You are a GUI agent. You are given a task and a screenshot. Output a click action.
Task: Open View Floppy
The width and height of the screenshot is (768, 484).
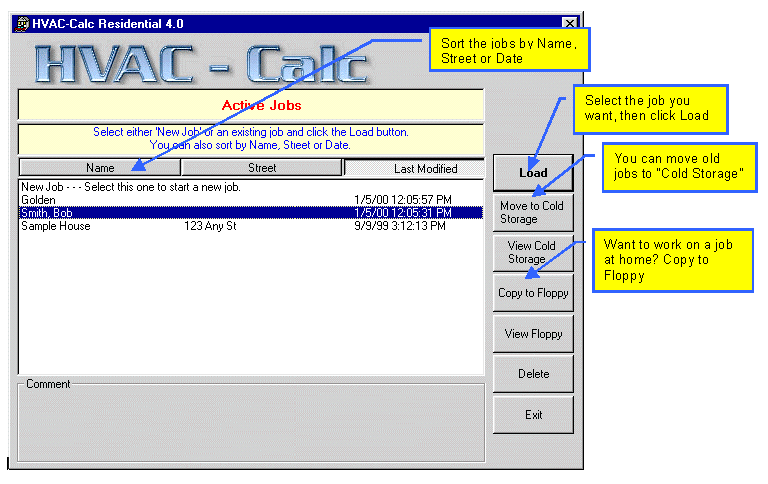click(533, 334)
